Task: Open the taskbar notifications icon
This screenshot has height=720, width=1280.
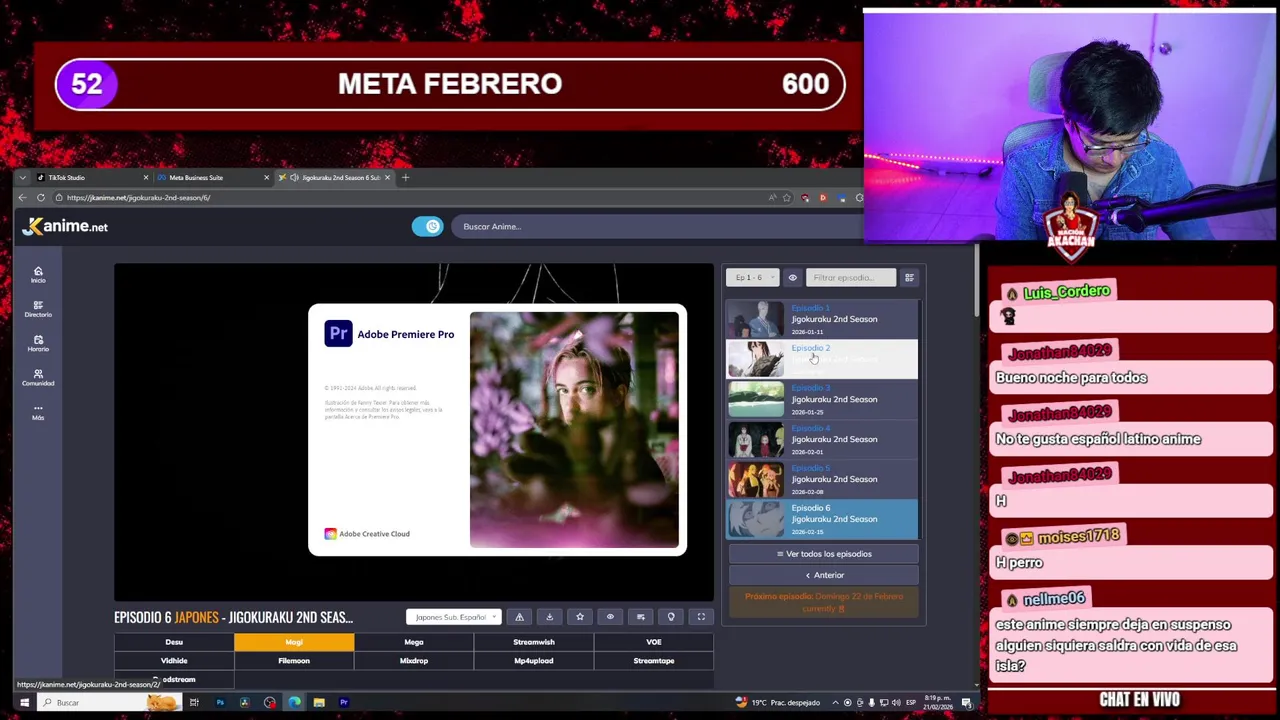Action: [967, 703]
